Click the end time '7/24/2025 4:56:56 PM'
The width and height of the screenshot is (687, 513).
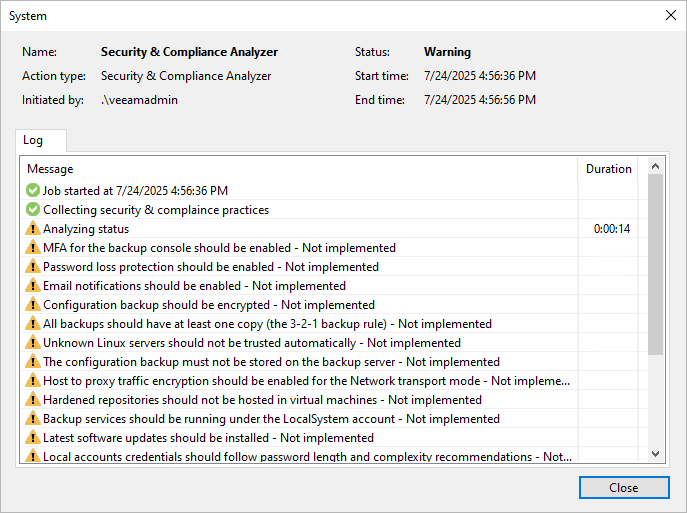pyautogui.click(x=480, y=100)
